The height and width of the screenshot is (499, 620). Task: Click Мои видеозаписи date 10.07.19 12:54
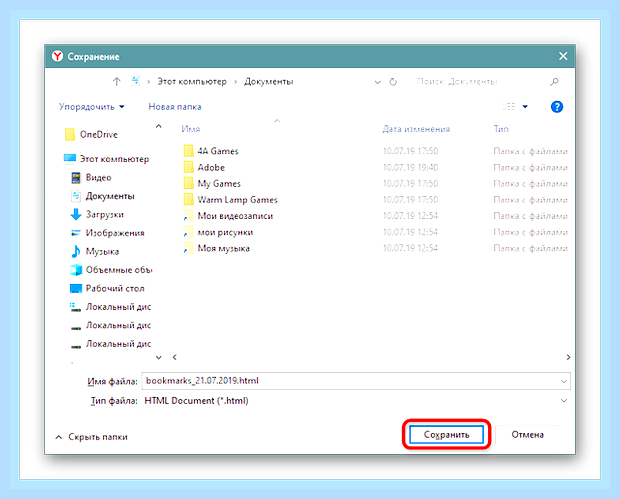tap(410, 216)
